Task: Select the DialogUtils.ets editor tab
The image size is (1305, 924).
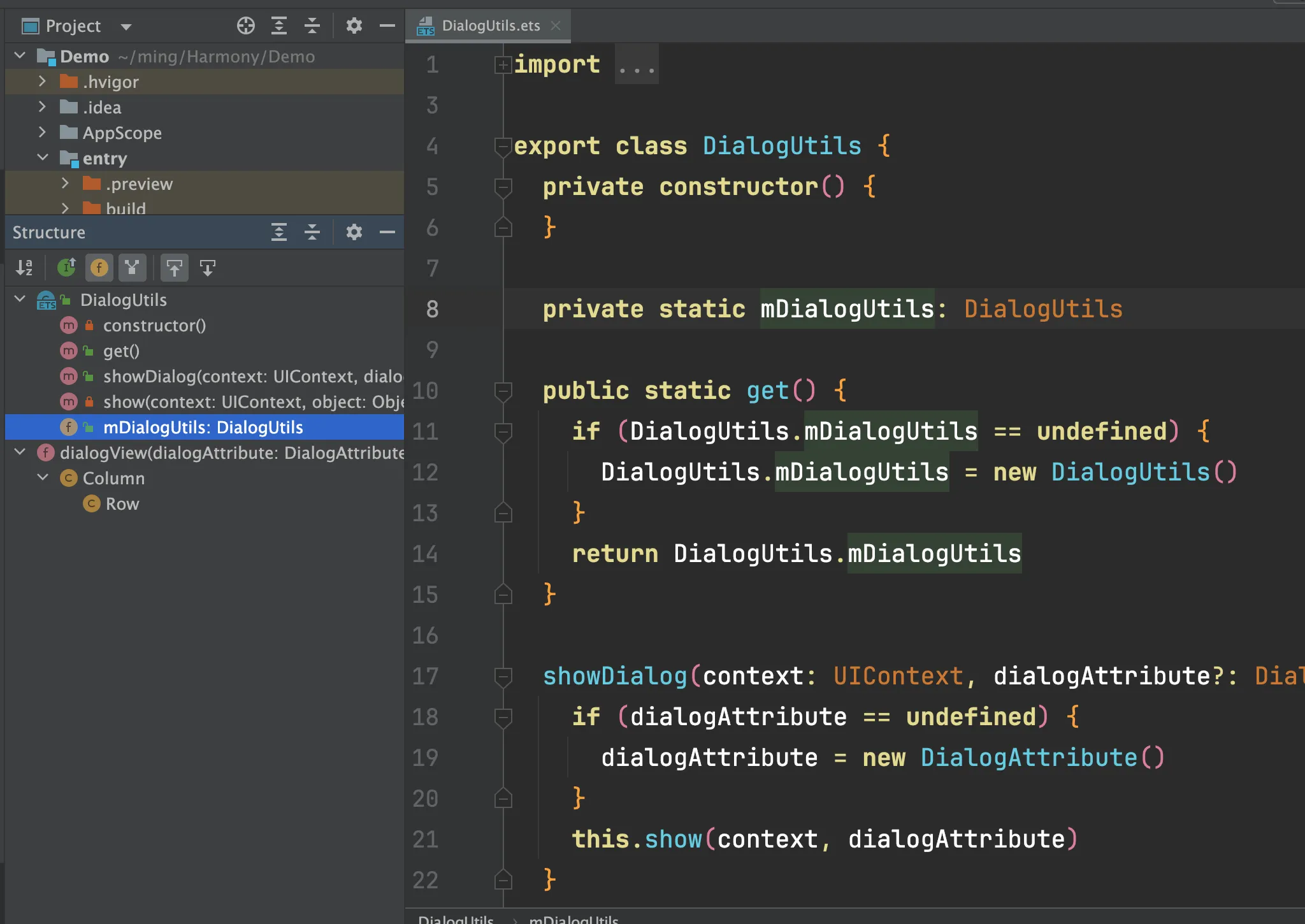Action: click(489, 25)
